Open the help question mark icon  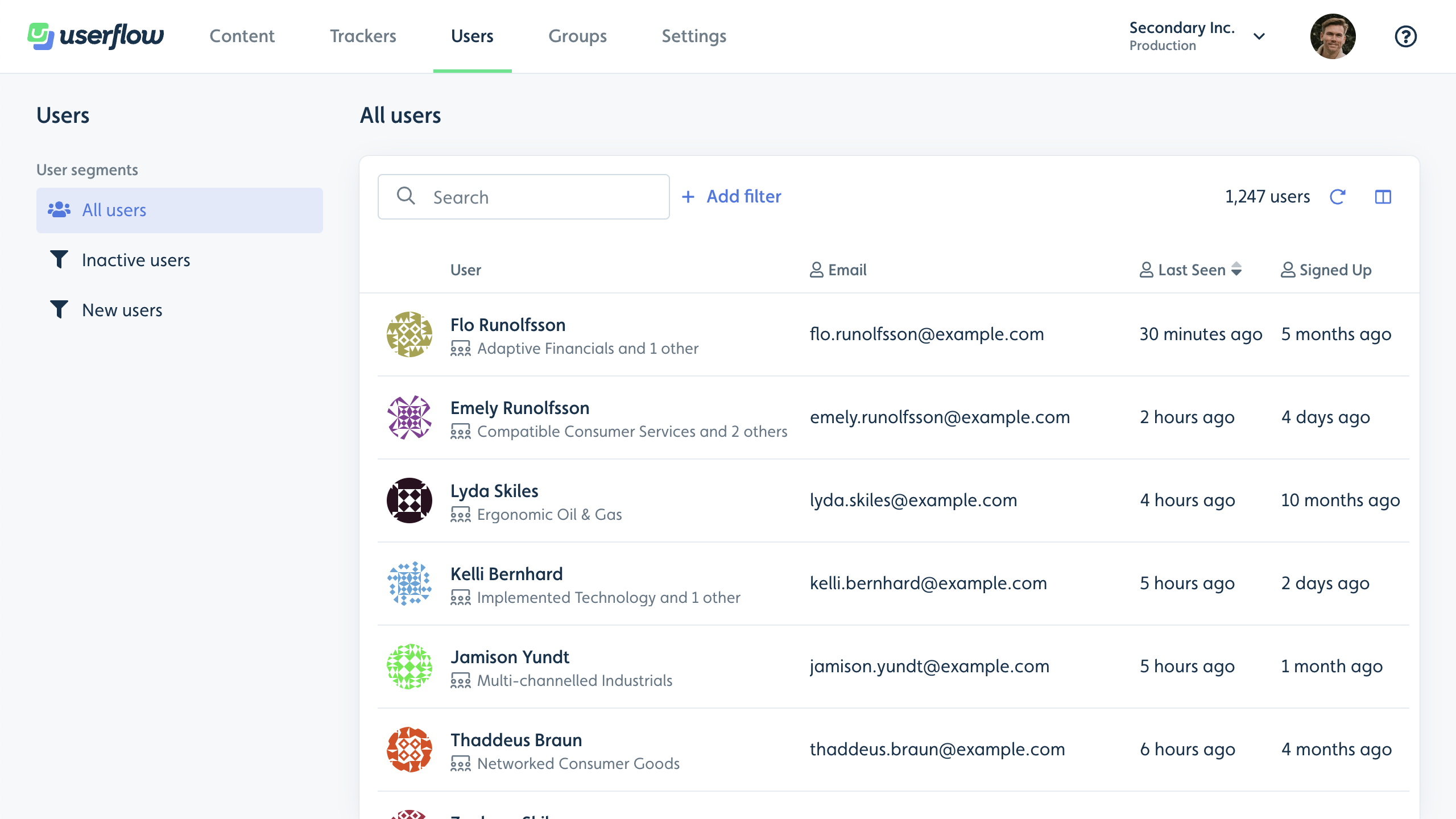(1405, 36)
